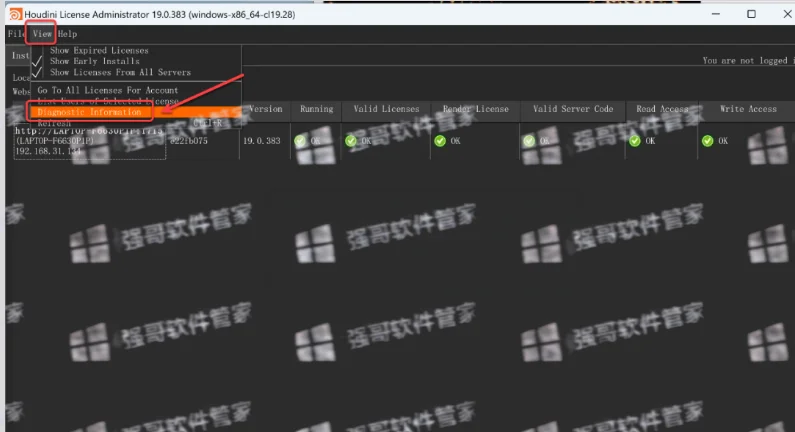Click the server code e22fb075 cell
The height and width of the screenshot is (432, 795).
click(x=189, y=141)
